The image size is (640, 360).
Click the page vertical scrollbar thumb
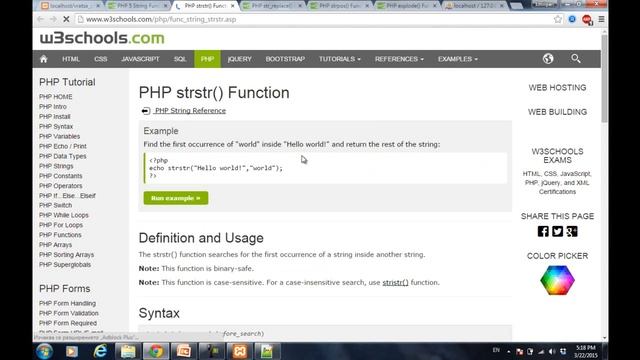pyautogui.click(x=604, y=78)
